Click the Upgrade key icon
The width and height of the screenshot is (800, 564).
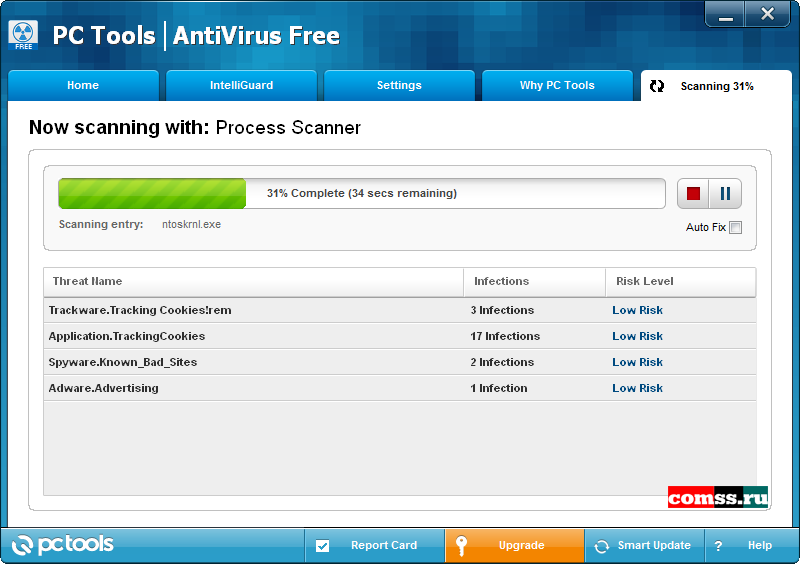tap(461, 546)
